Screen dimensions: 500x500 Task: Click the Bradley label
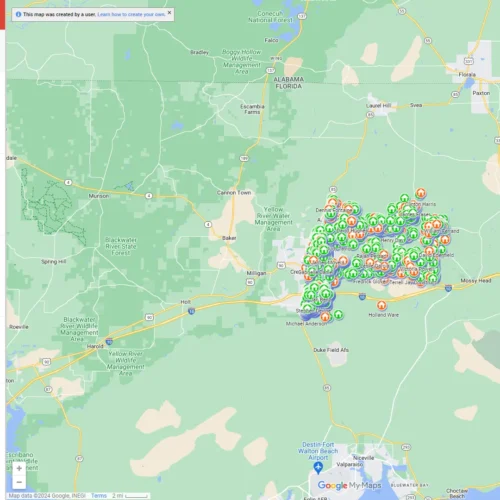(200, 52)
